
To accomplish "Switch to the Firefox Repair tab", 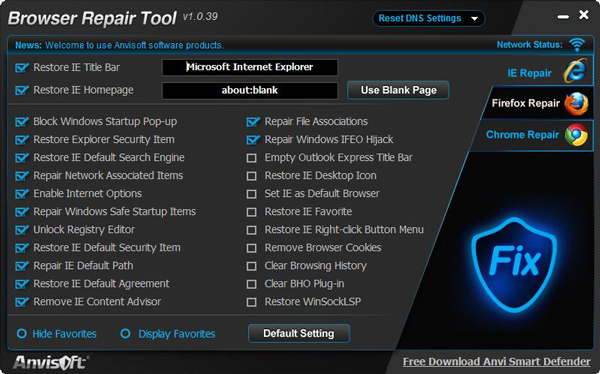I will tap(538, 103).
